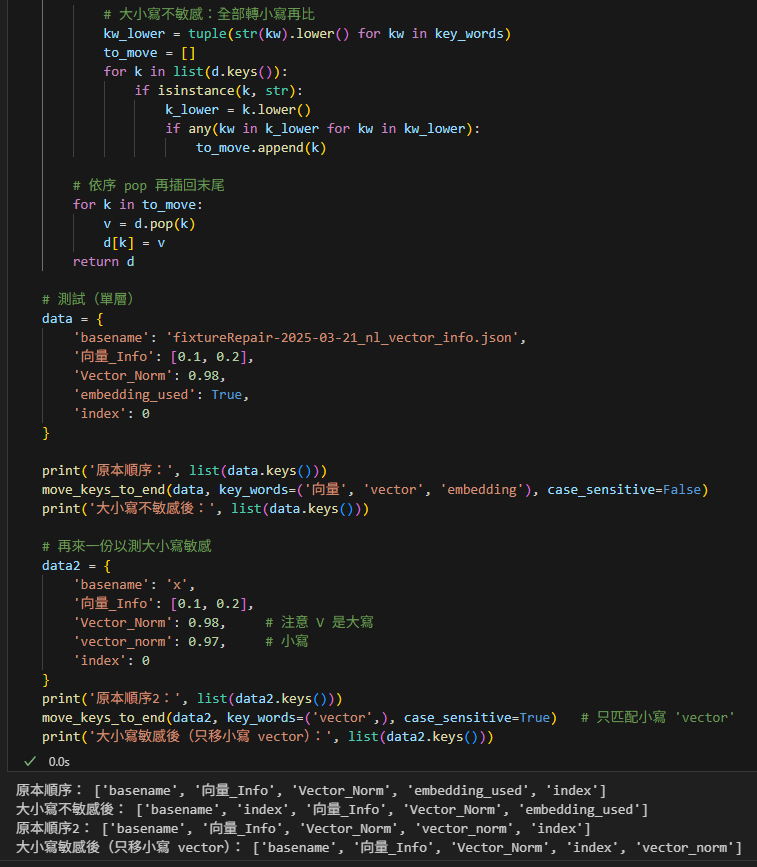Image resolution: width=757 pixels, height=867 pixels.
Task: Click the code line print('大小寫敏感後（只移小寫 vector）
Action: pyautogui.click(x=268, y=737)
